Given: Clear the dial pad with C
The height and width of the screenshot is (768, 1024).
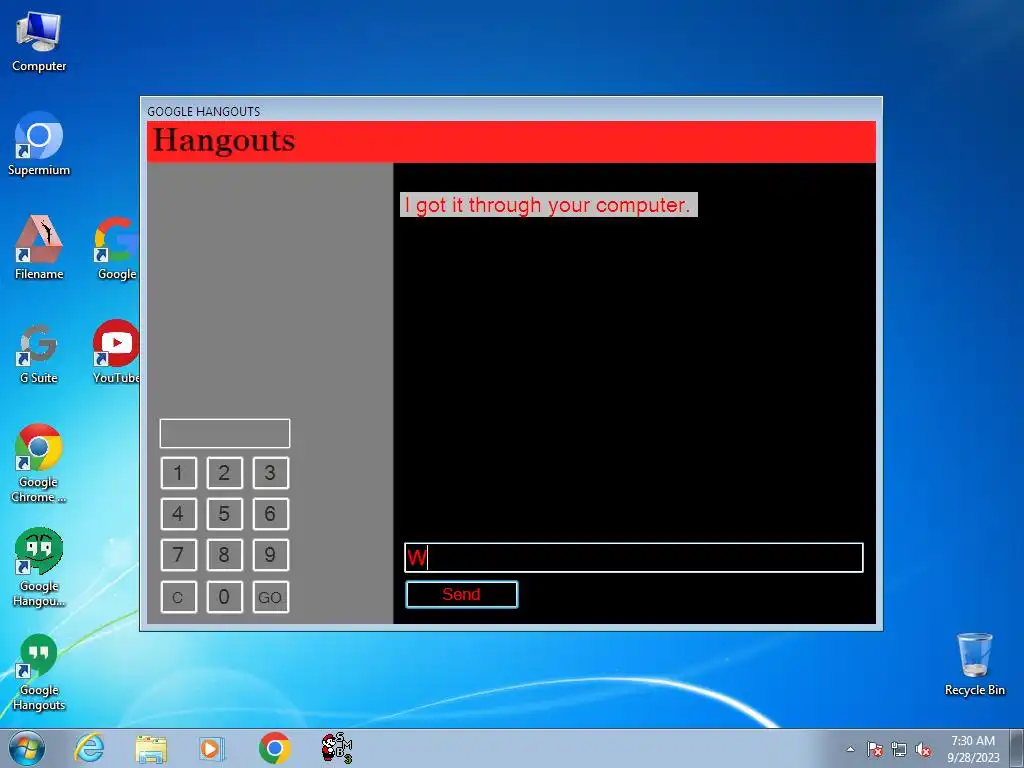Looking at the screenshot, I should [x=178, y=597].
